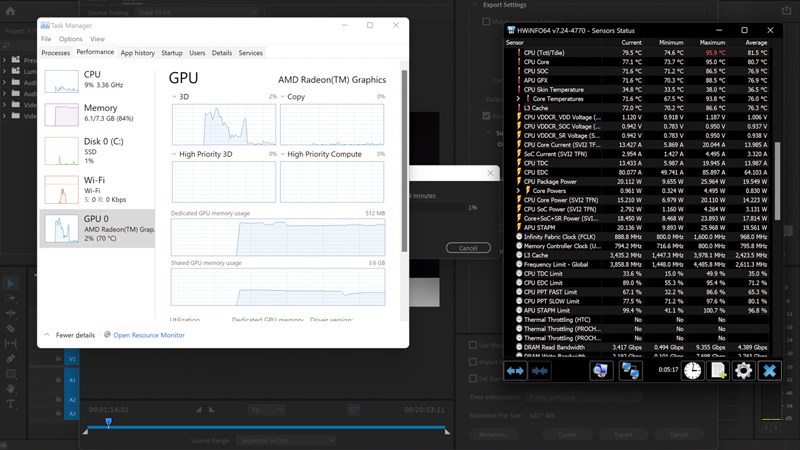Screen dimensions: 800x450
Task: Click the HWiNFO reset clock icon
Action: (x=692, y=371)
